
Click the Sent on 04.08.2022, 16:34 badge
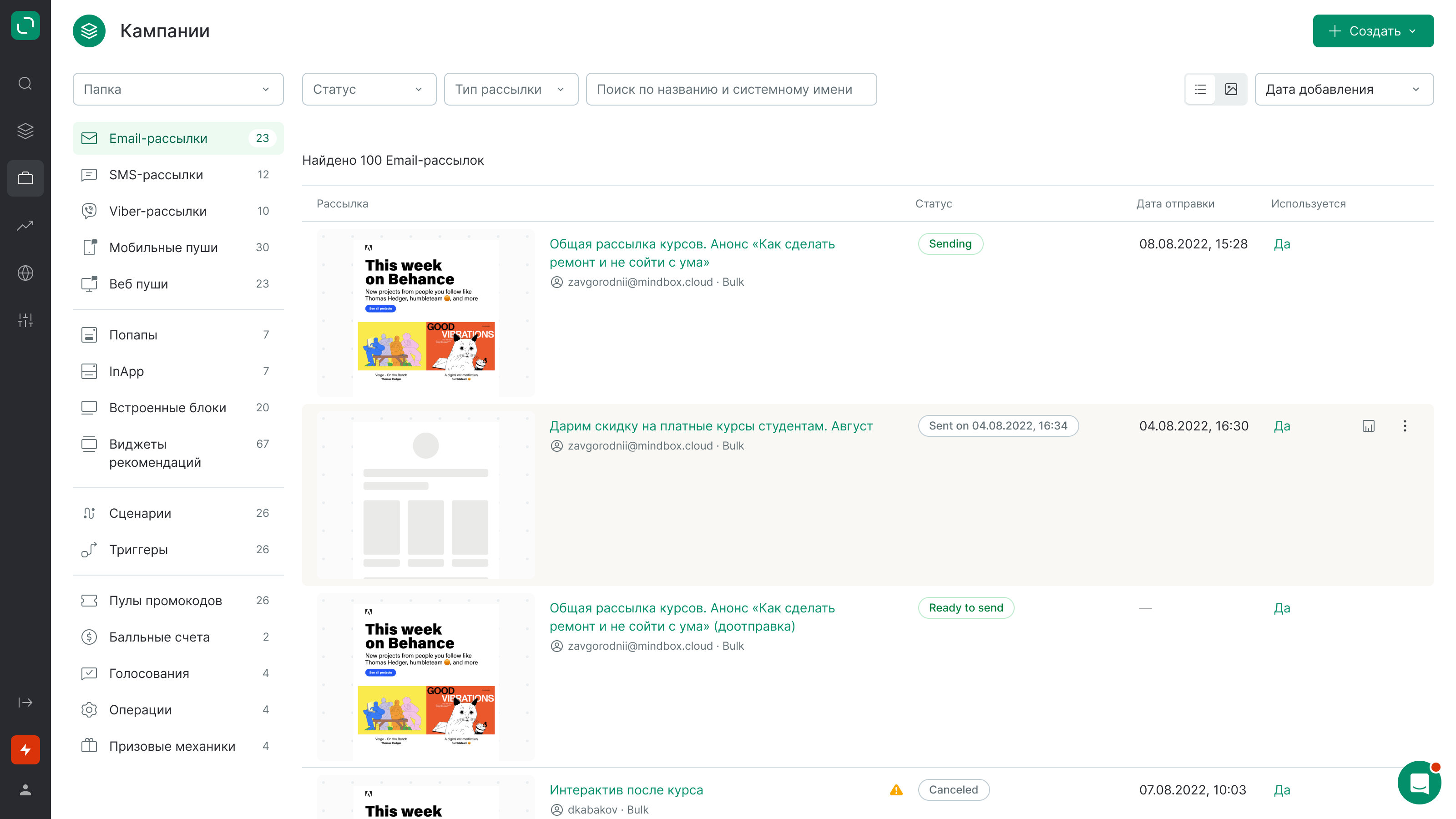998,426
